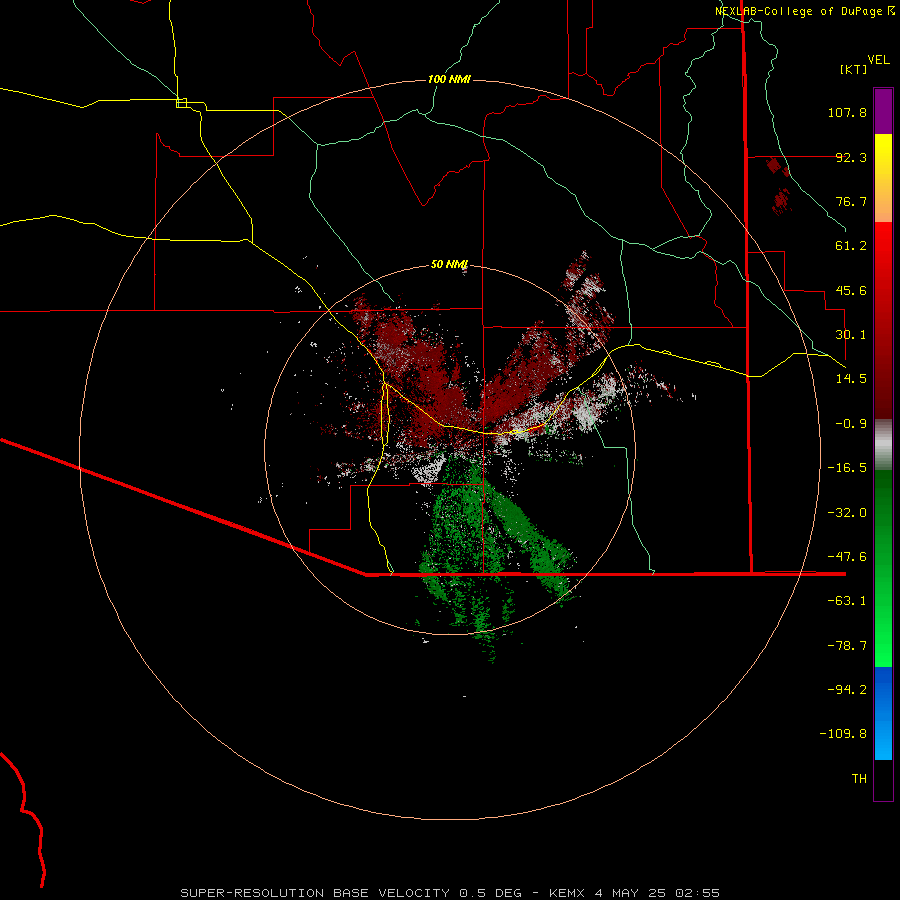The width and height of the screenshot is (900, 900).
Task: Click the 92.3 velocity scale value
Action: 851,157
